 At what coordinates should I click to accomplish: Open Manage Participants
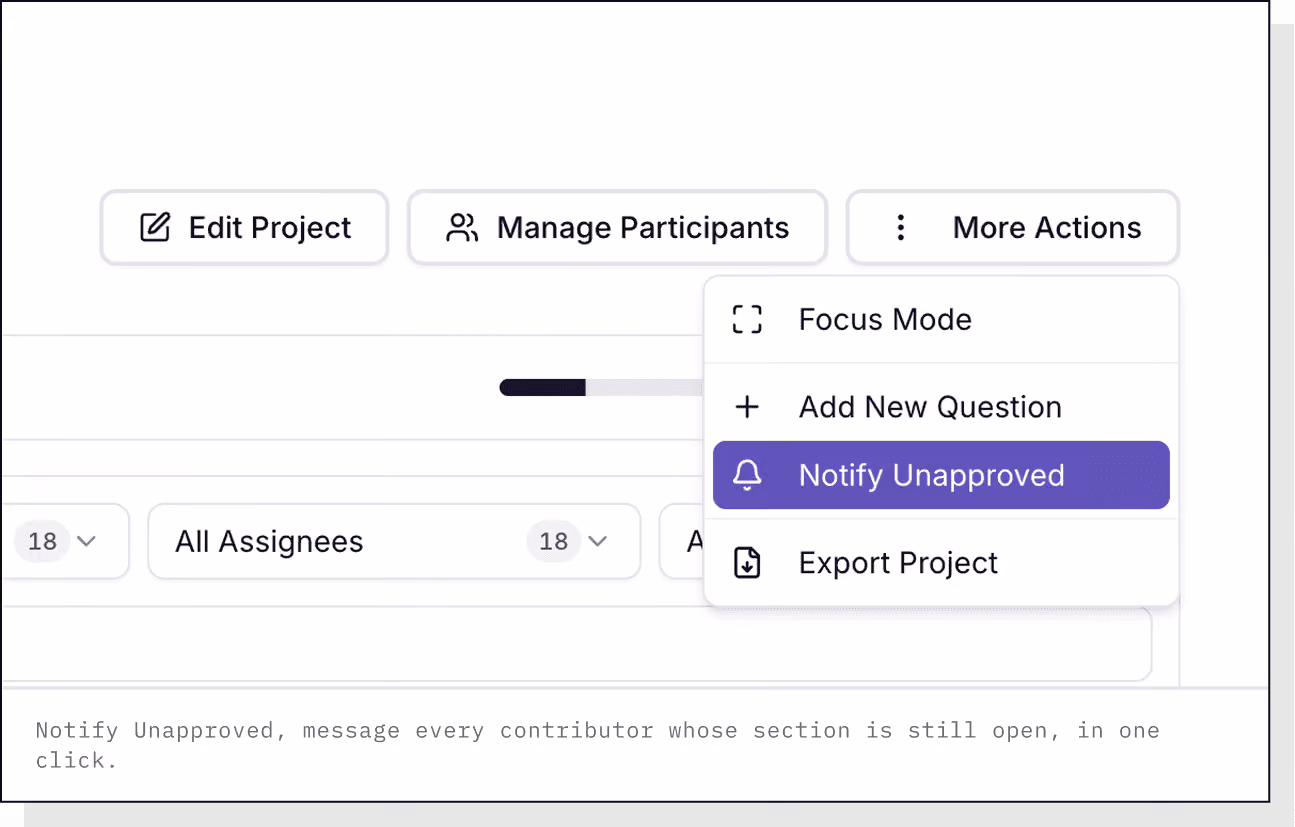coord(617,228)
